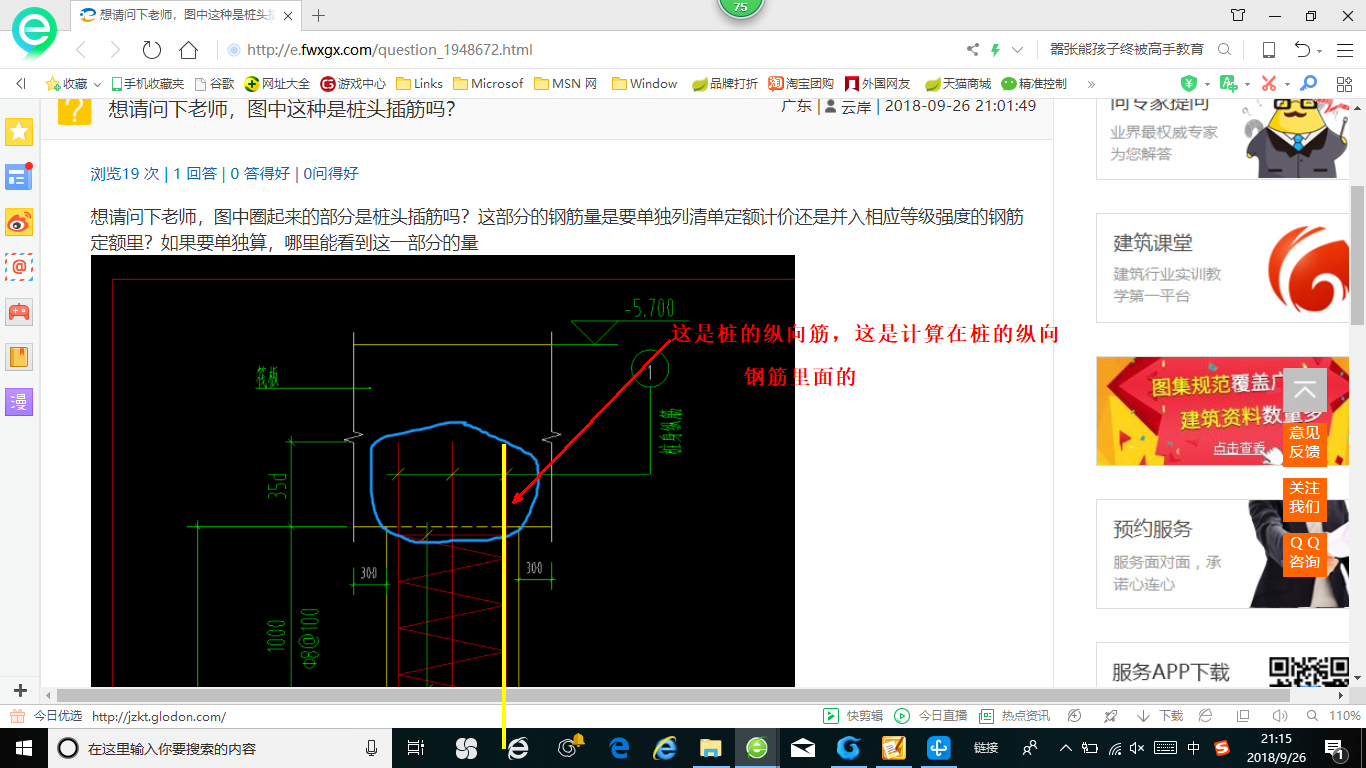Click the 110% zoom level control
The width and height of the screenshot is (1366, 768).
[x=1335, y=716]
